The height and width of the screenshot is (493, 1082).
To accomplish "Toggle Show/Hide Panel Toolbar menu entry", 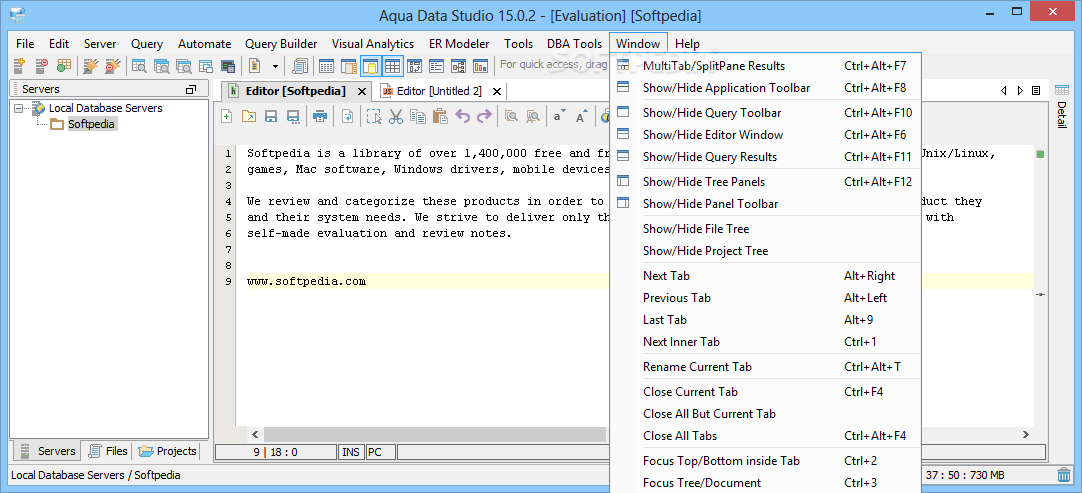I will 765,204.
